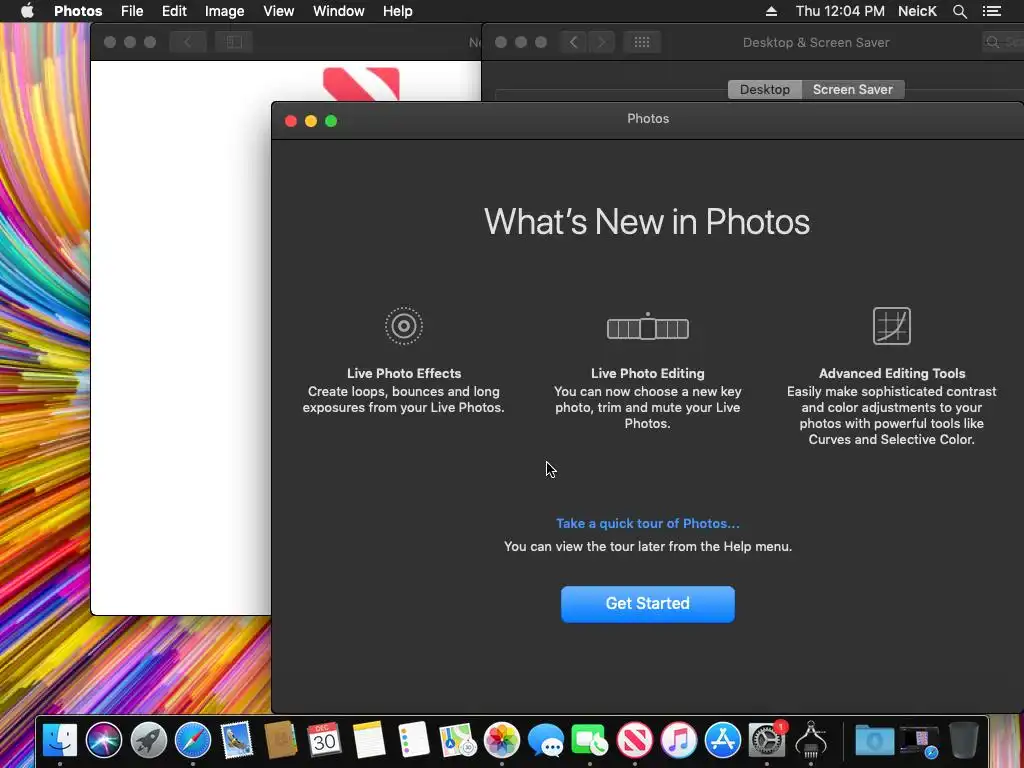Click the Get Started button

pyautogui.click(x=648, y=604)
